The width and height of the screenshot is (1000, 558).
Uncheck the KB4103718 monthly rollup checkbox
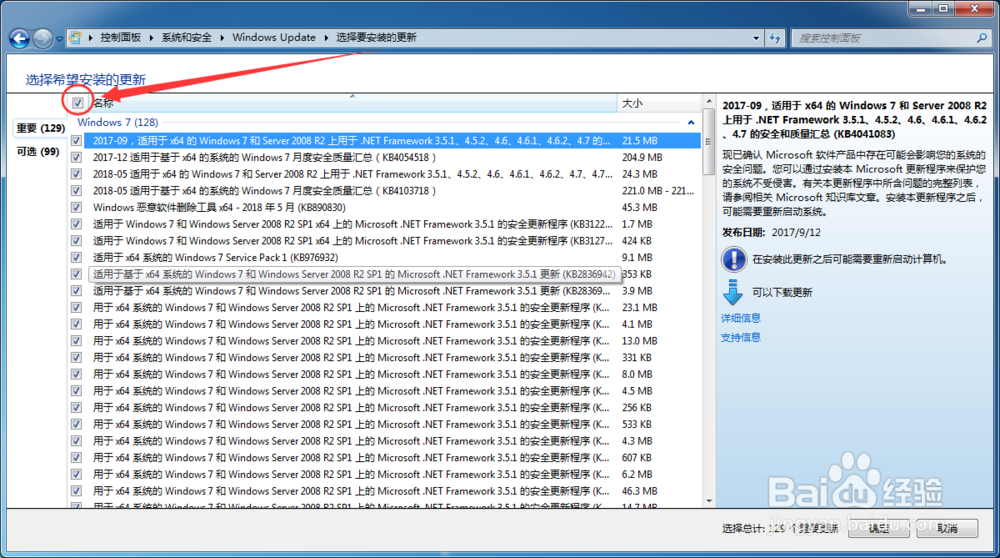pyautogui.click(x=77, y=191)
